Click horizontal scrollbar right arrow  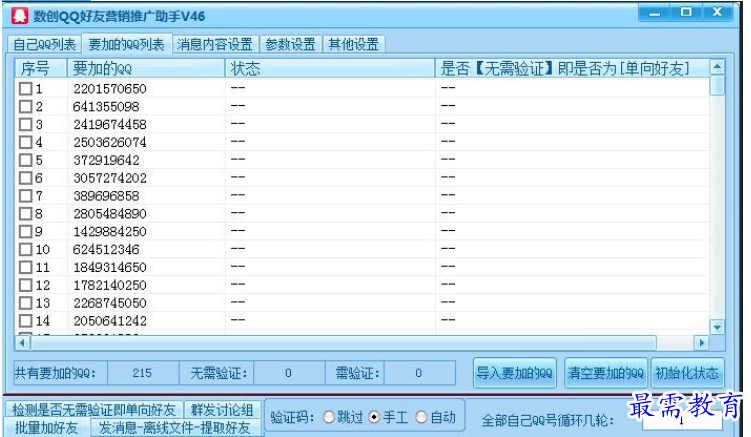pyautogui.click(x=702, y=343)
